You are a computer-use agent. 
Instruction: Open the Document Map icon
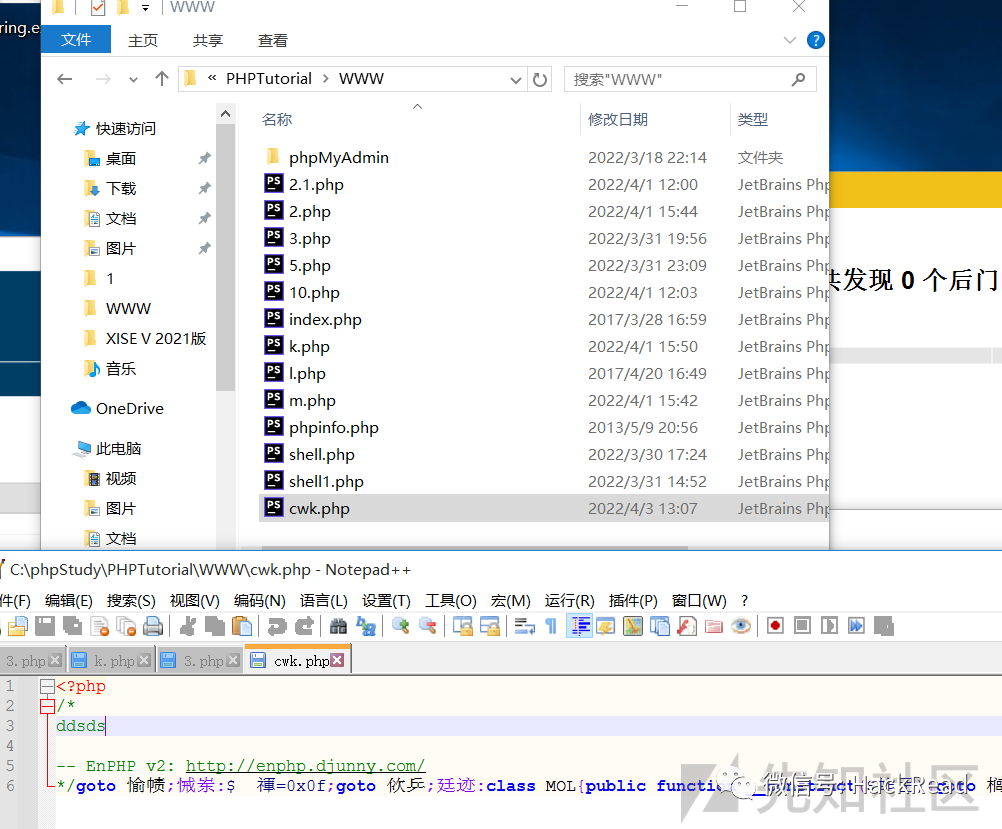point(633,626)
